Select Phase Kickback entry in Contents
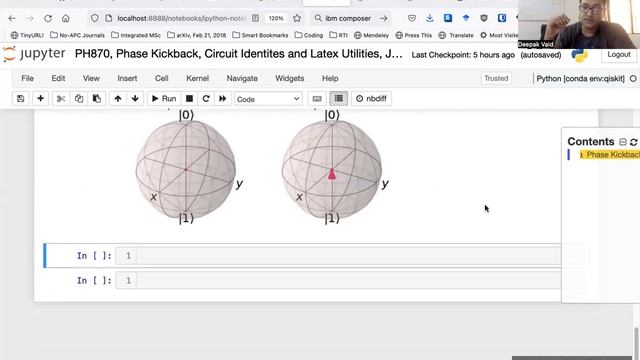This screenshot has height=360, width=640. (x=610, y=155)
